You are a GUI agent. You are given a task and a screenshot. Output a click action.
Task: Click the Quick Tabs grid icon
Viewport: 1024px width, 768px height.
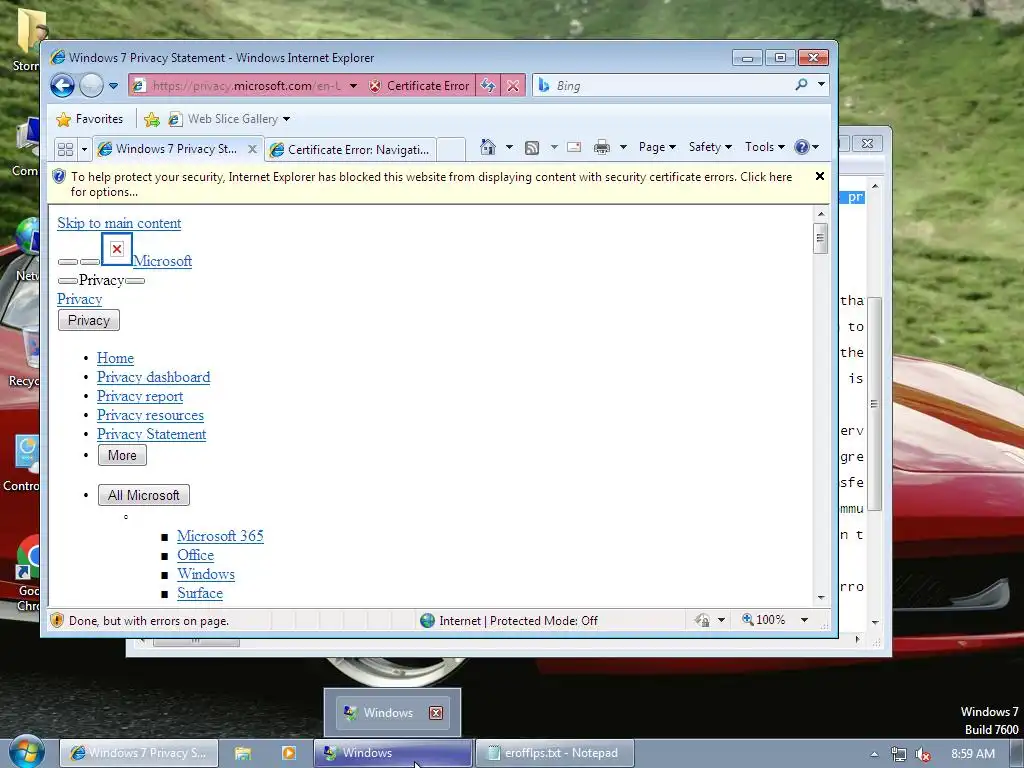(65, 149)
